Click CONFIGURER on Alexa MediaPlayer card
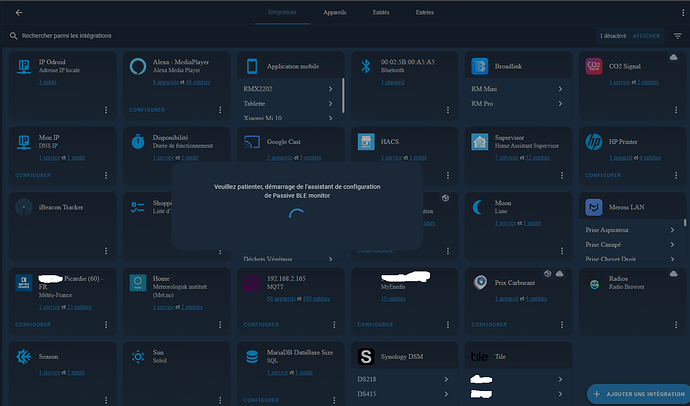Screen dimensions: 690x406 pyautogui.click(x=147, y=110)
